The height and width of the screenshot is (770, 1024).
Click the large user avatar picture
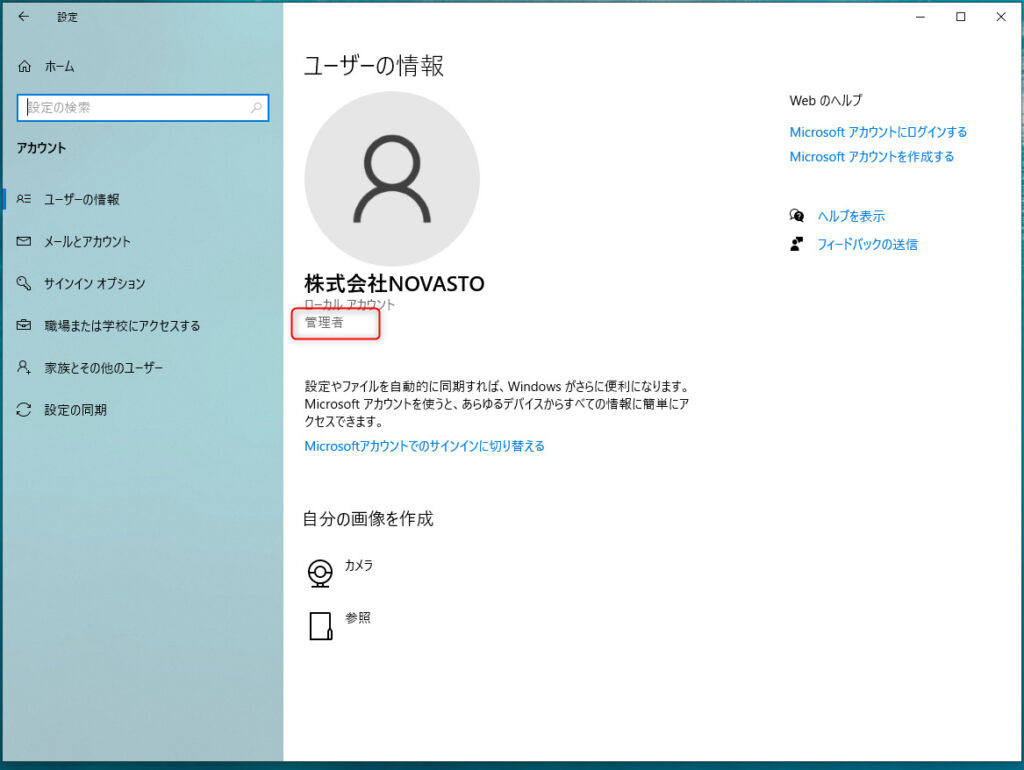pos(392,179)
